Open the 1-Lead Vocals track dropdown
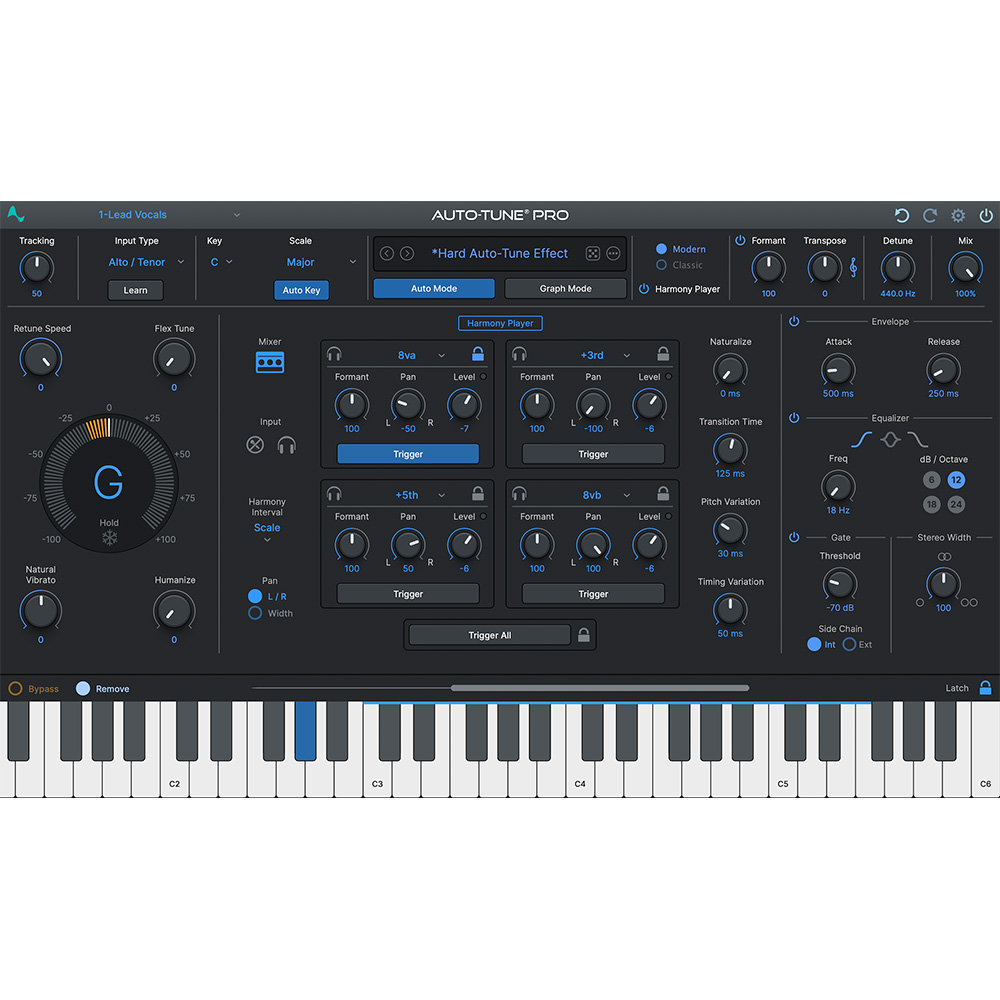Image resolution: width=1000 pixels, height=1000 pixels. pos(169,215)
